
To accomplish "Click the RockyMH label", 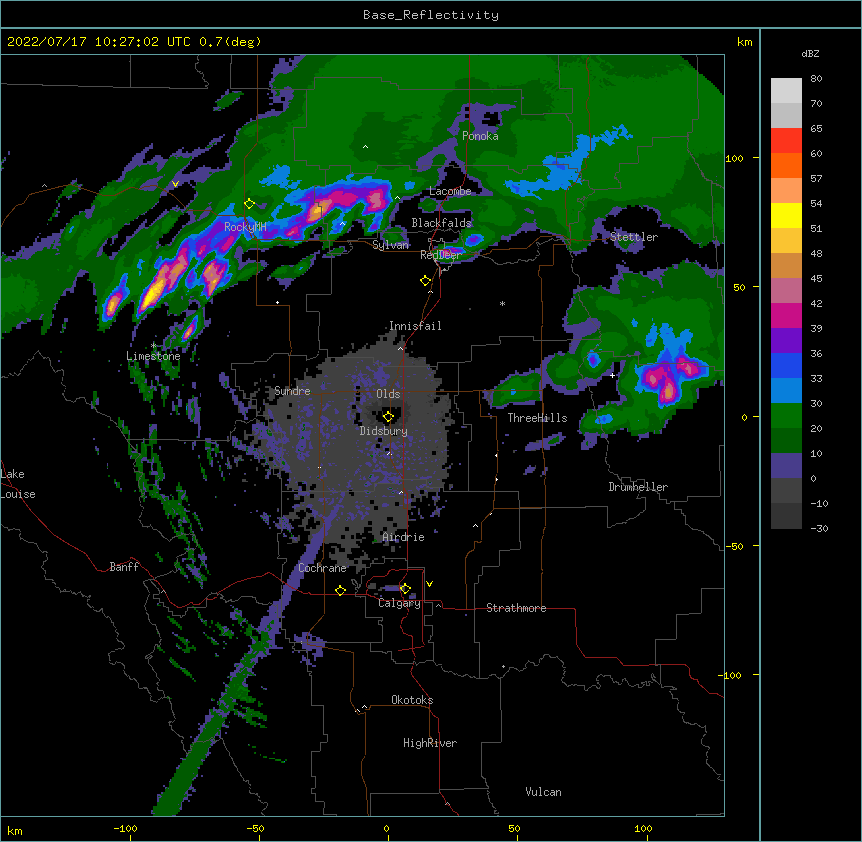I will 245,227.
